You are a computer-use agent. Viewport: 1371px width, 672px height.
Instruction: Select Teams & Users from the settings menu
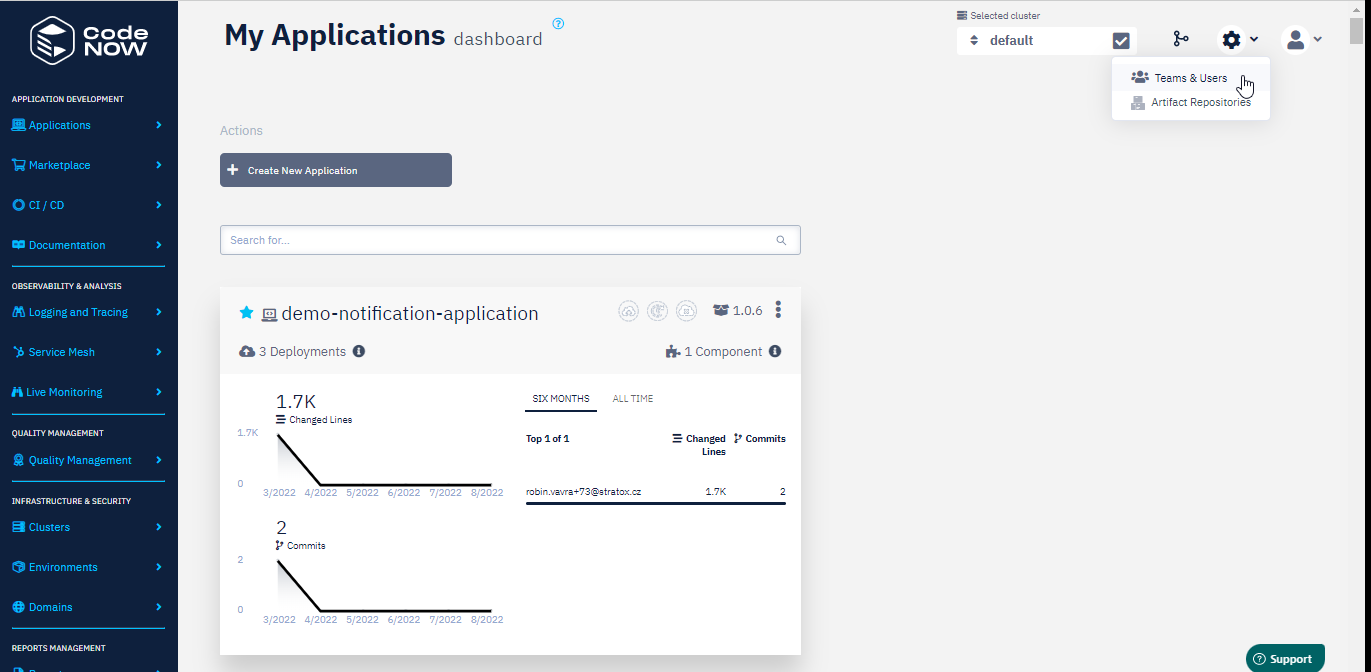[x=1190, y=78]
